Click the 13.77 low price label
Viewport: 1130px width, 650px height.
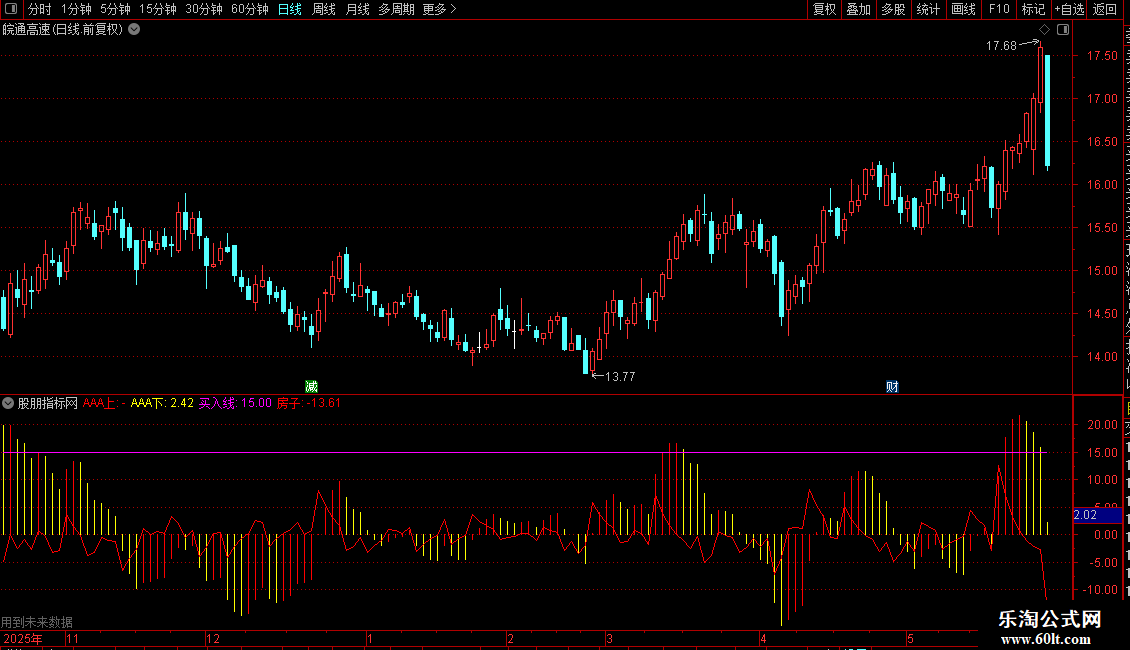point(620,377)
